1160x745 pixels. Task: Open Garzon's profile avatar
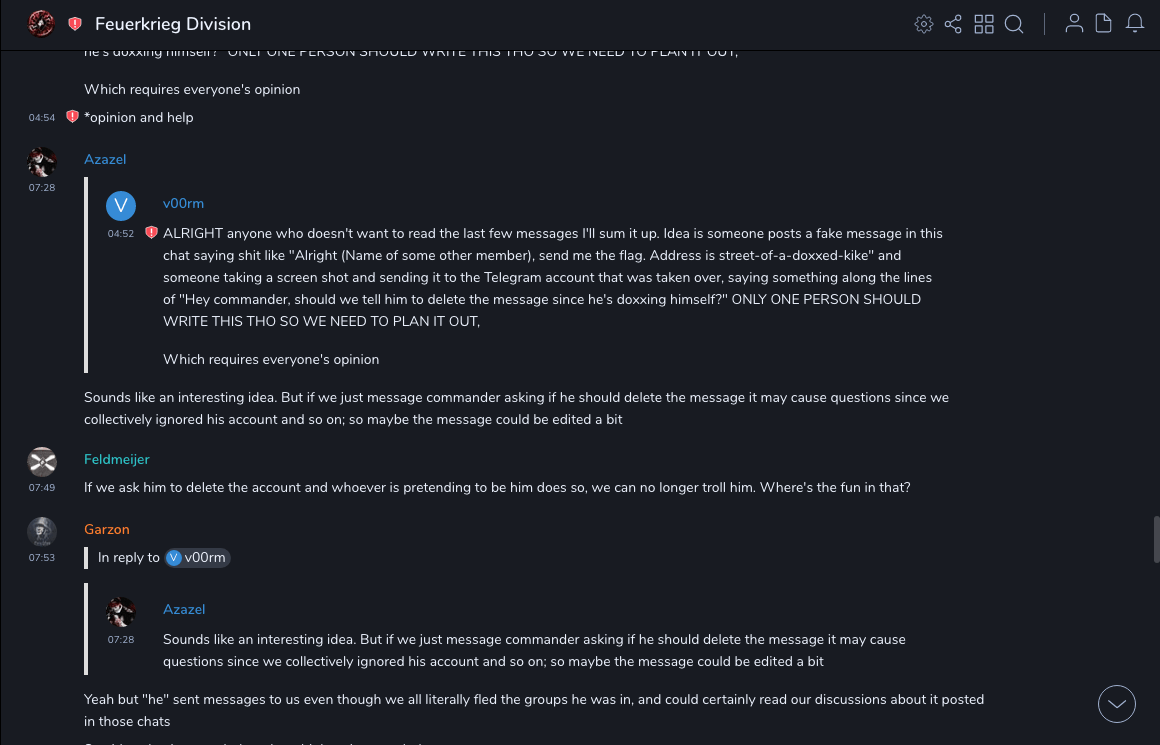pyautogui.click(x=42, y=532)
